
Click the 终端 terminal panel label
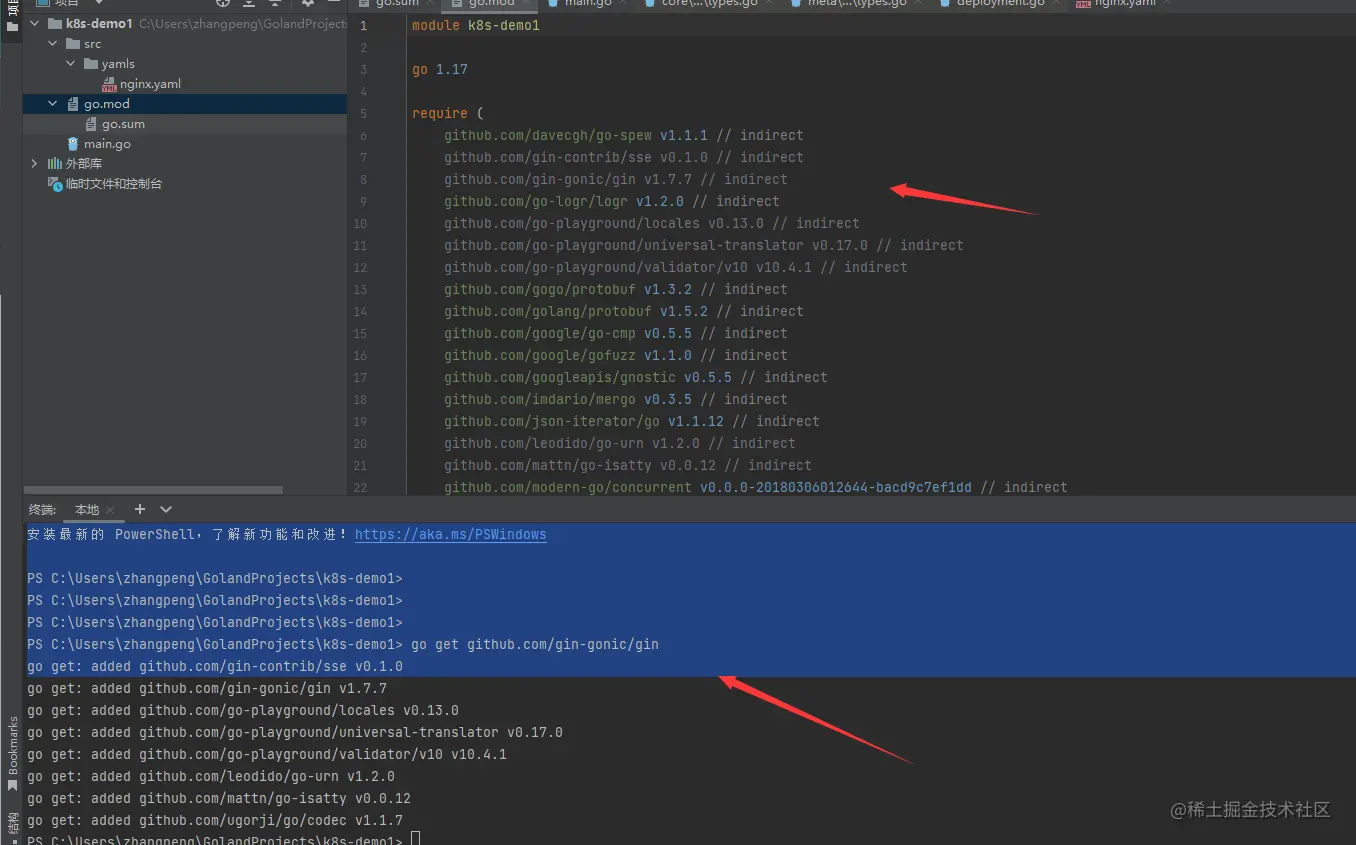coord(42,510)
